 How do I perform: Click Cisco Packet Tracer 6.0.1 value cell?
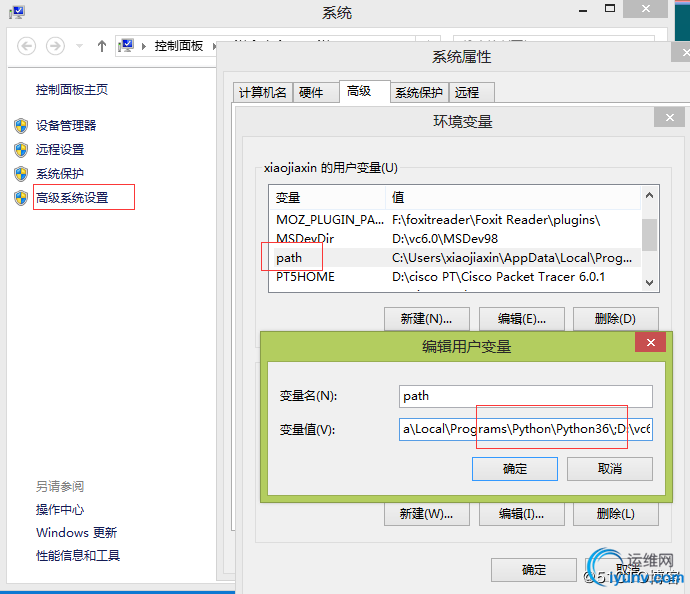point(498,277)
